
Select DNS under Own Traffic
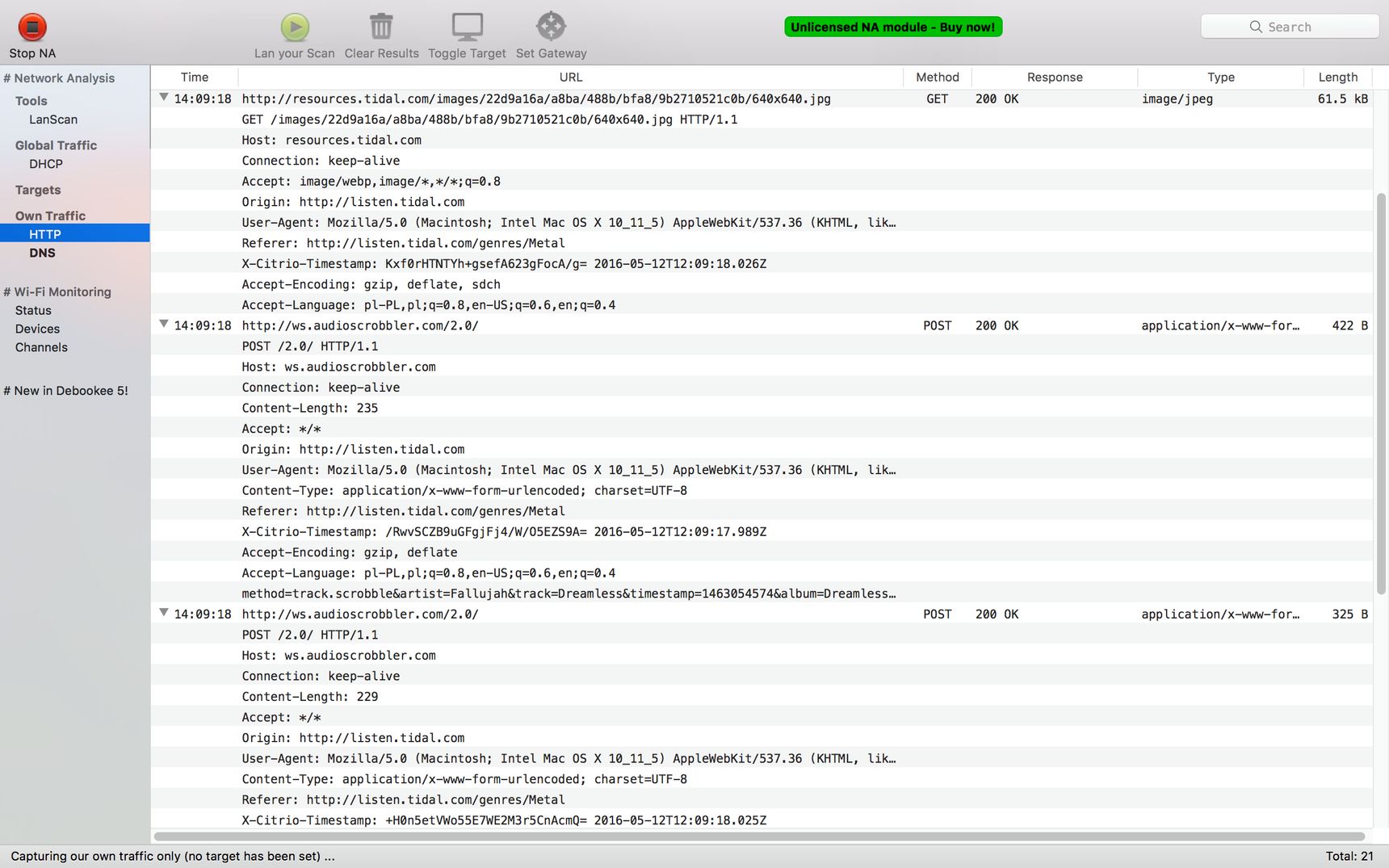tap(43, 253)
